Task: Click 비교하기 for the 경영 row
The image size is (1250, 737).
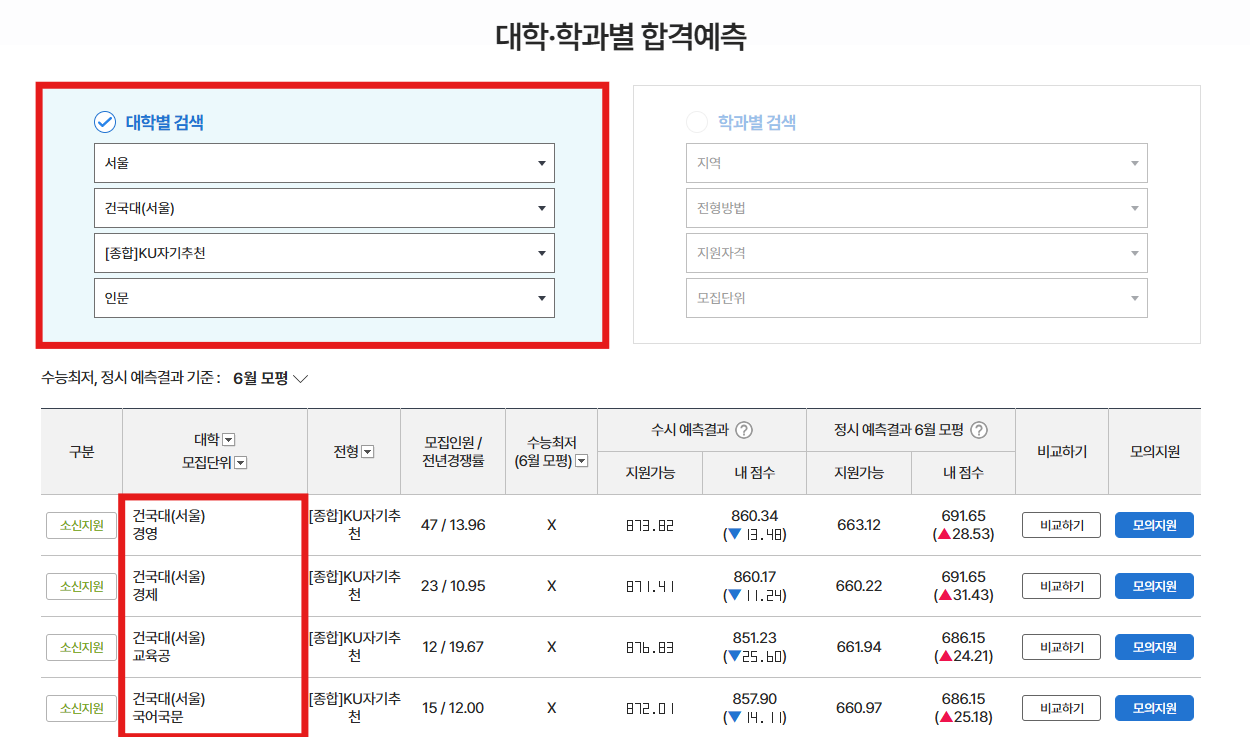Action: 1061,525
